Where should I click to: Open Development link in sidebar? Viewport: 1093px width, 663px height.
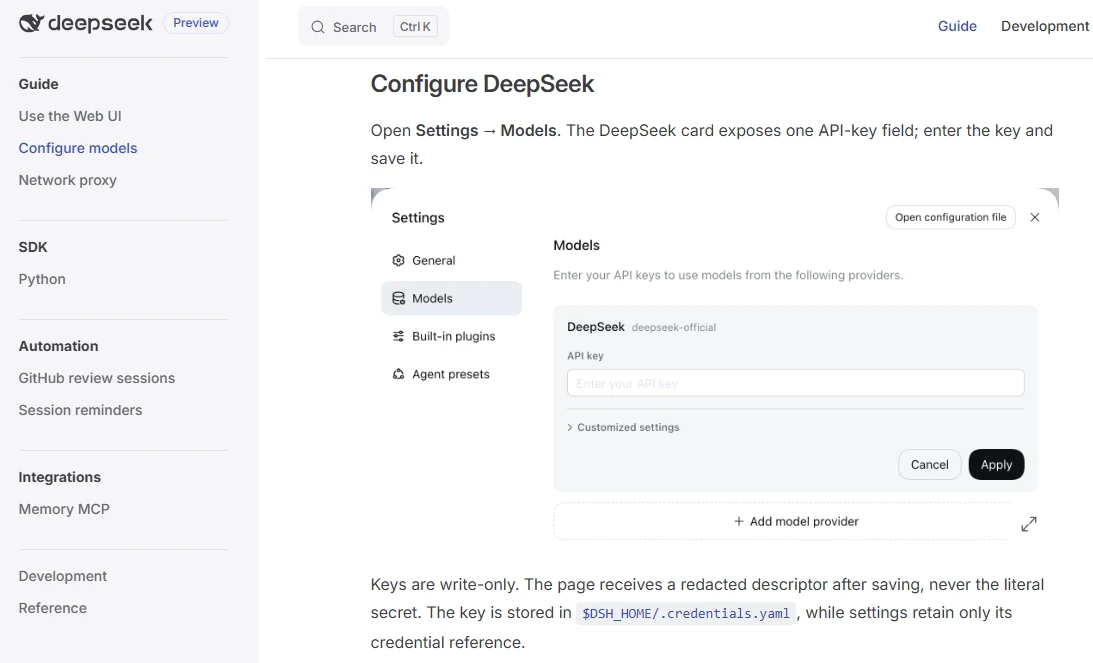click(63, 576)
